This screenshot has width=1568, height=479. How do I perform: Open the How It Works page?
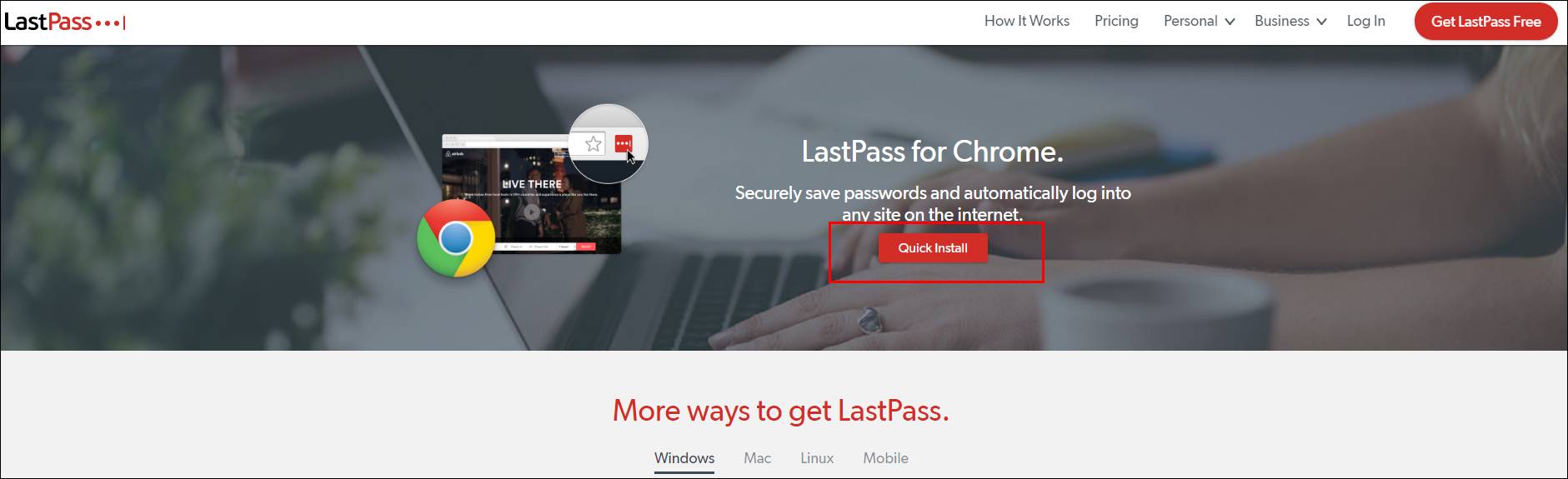point(1027,22)
